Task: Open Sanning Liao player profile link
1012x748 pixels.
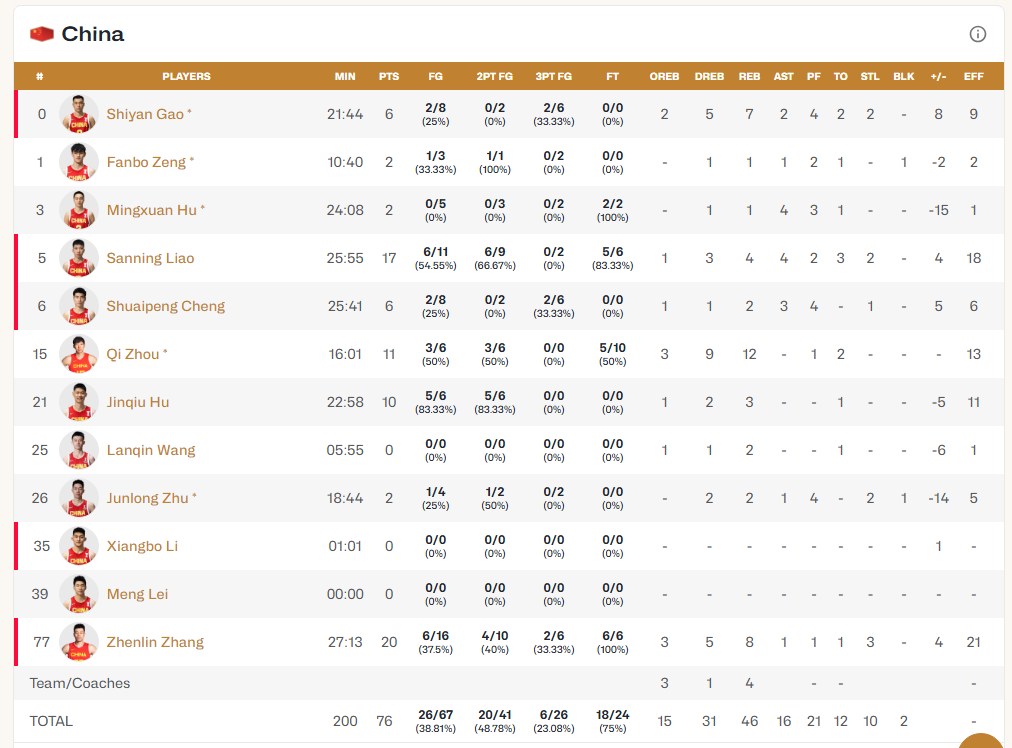Action: coord(150,258)
